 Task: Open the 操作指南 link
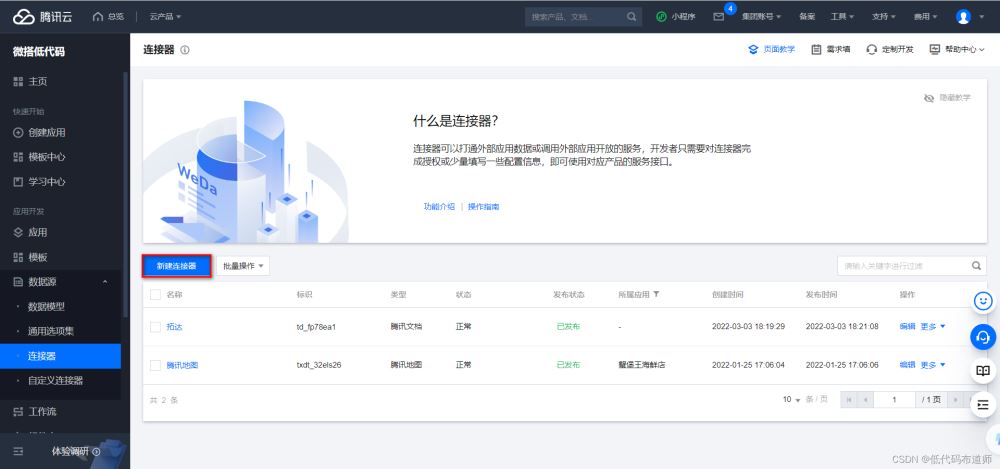(483, 207)
